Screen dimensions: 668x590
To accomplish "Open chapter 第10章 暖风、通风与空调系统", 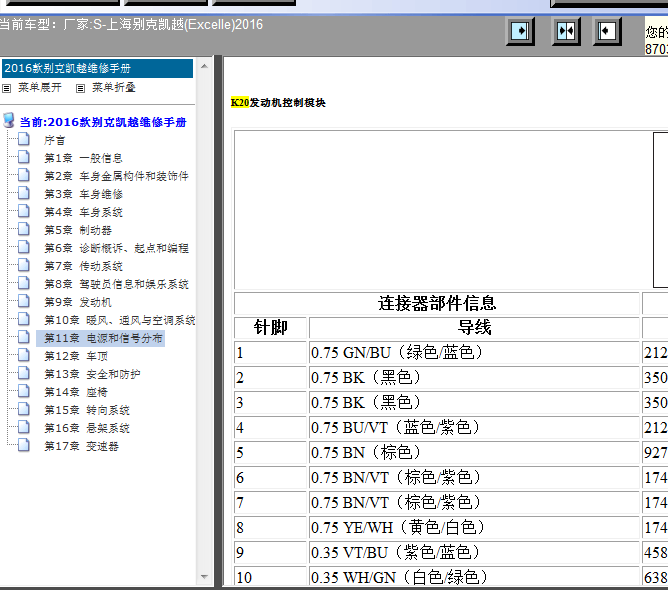I will tap(120, 320).
